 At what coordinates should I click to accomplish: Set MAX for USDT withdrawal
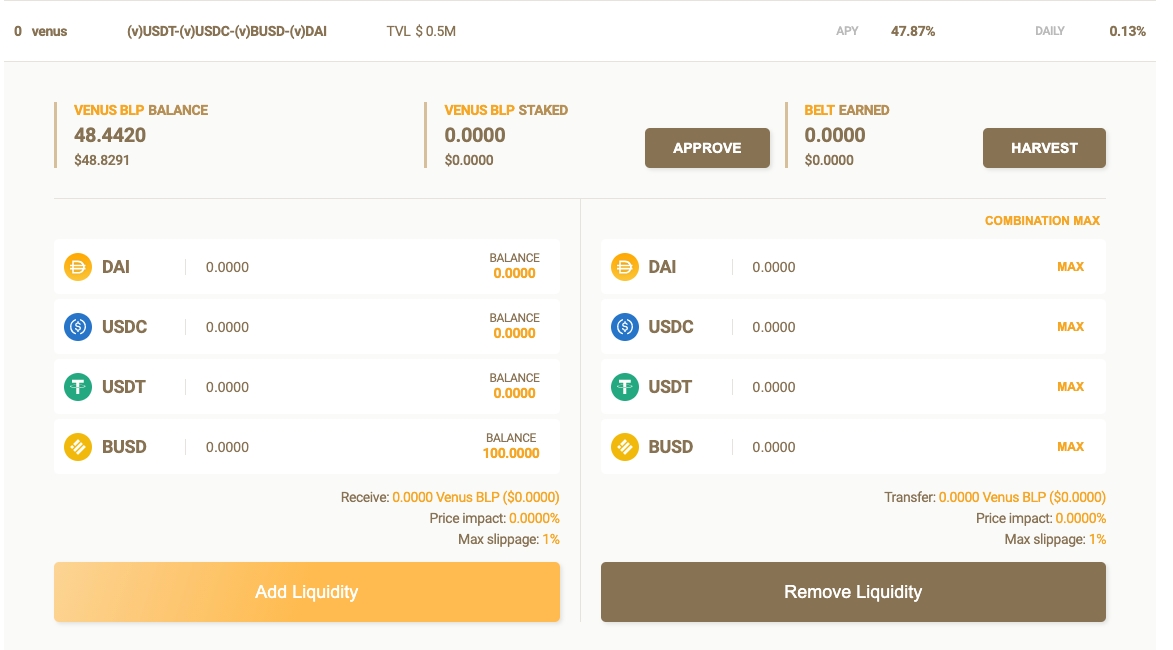(1070, 387)
